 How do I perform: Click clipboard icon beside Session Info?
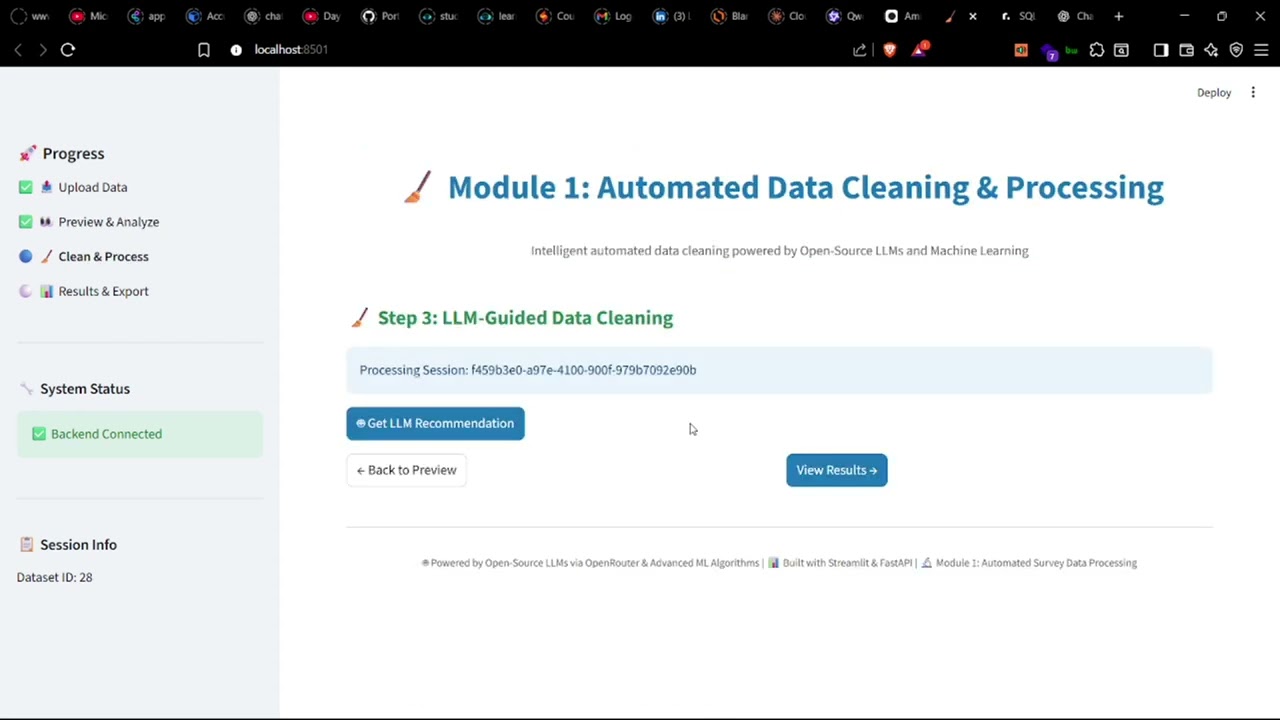27,545
